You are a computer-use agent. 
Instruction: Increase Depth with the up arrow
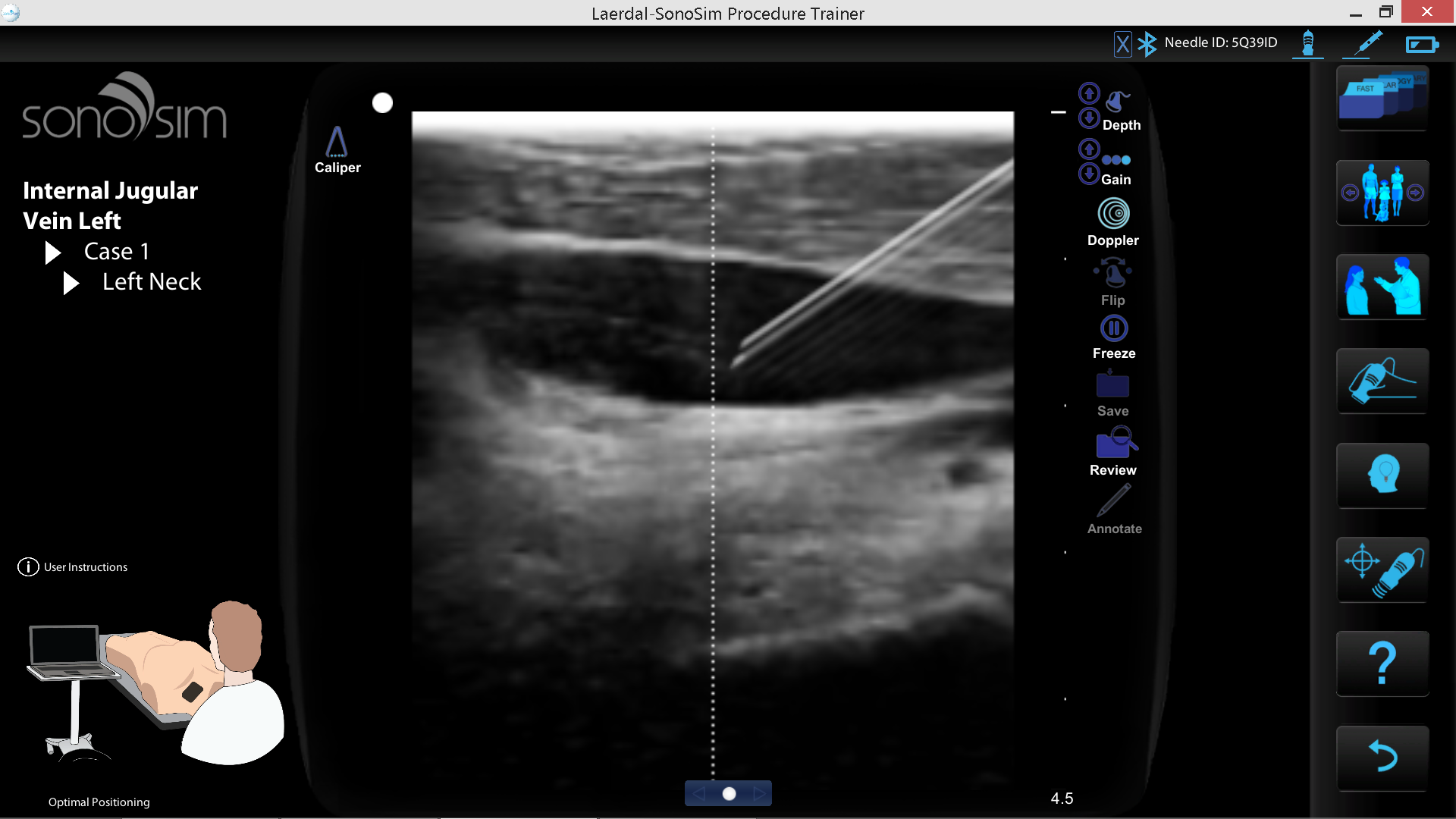tap(1089, 93)
